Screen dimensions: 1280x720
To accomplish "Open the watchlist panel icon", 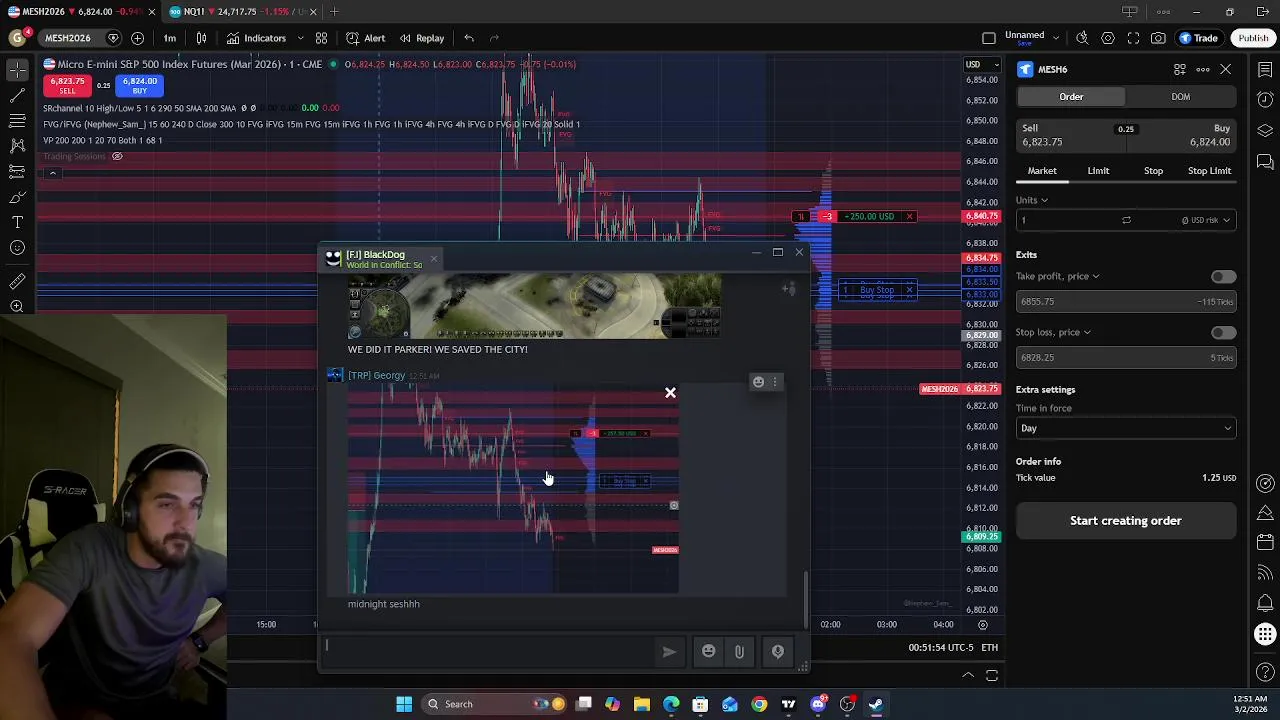I will click(1265, 70).
